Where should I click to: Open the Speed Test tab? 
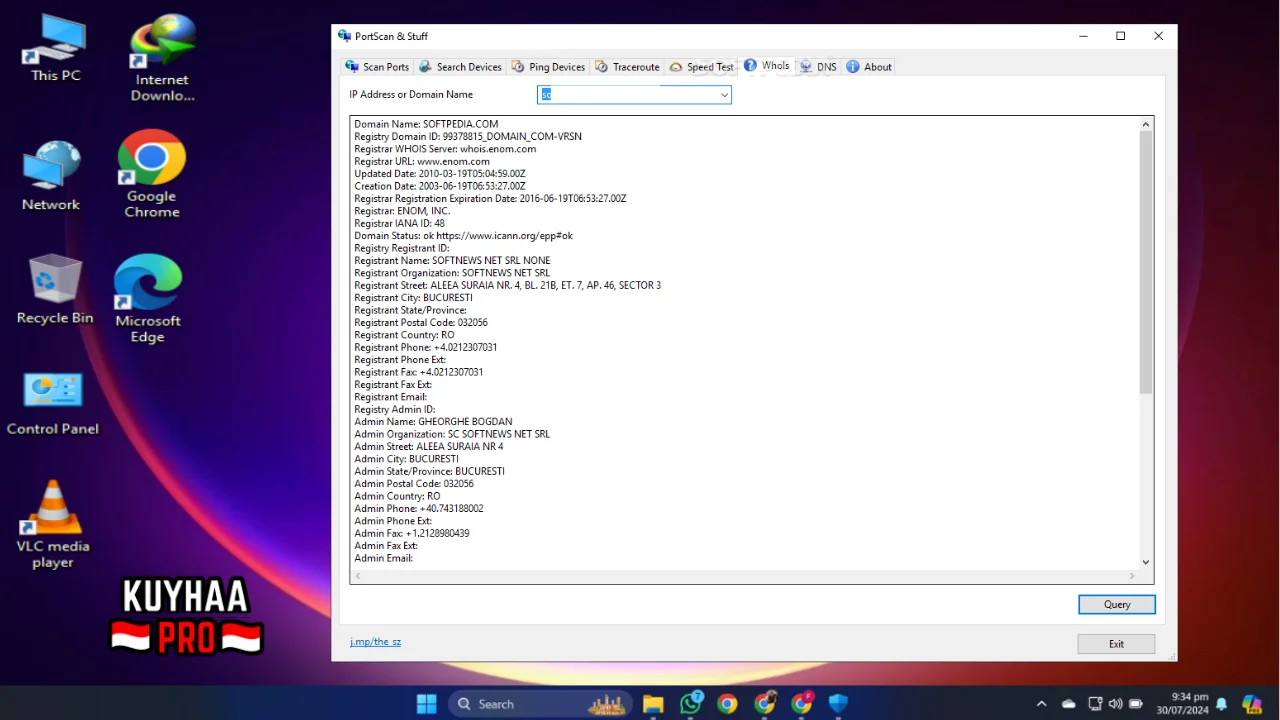701,67
